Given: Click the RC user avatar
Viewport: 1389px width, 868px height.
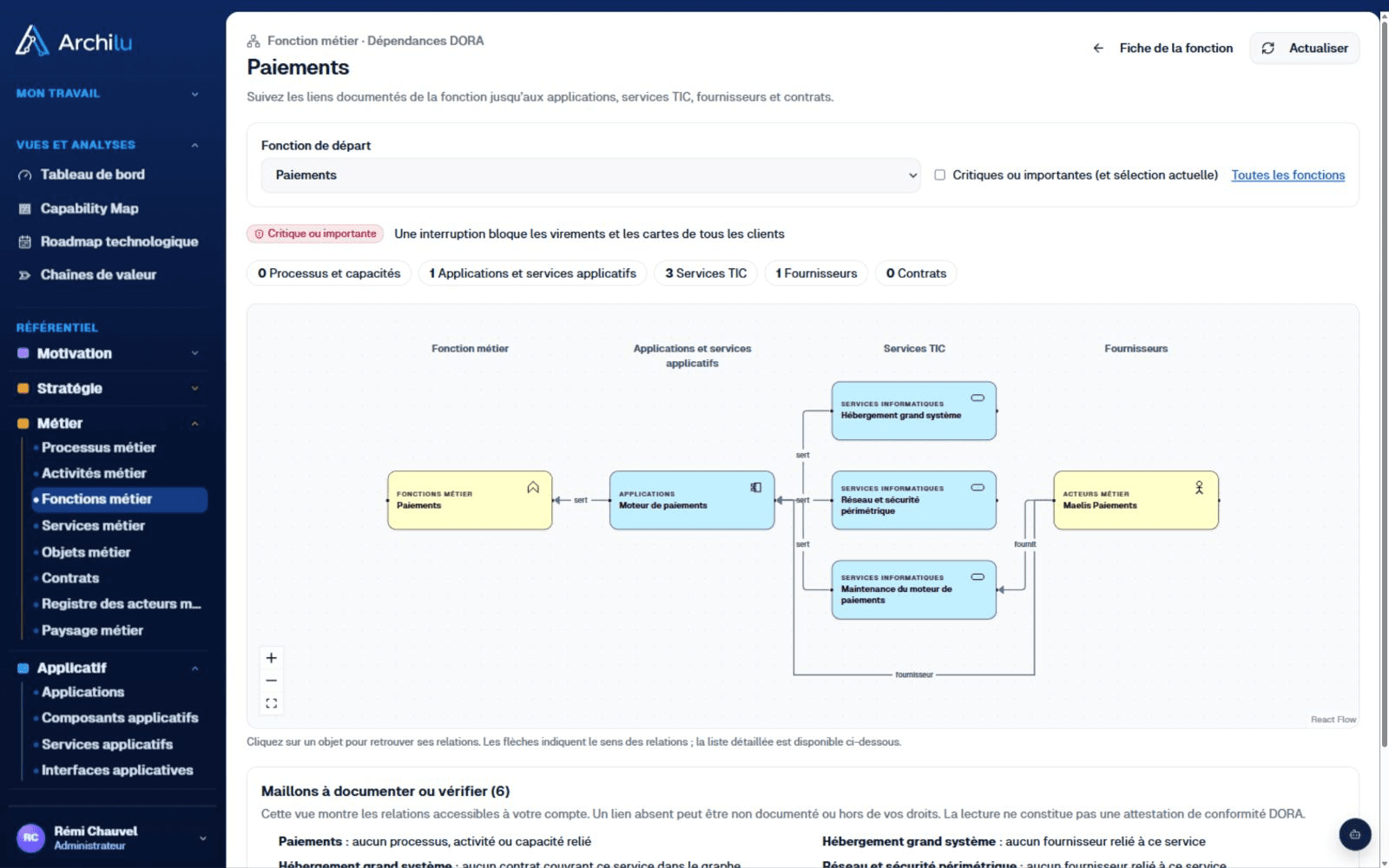Looking at the screenshot, I should [31, 838].
